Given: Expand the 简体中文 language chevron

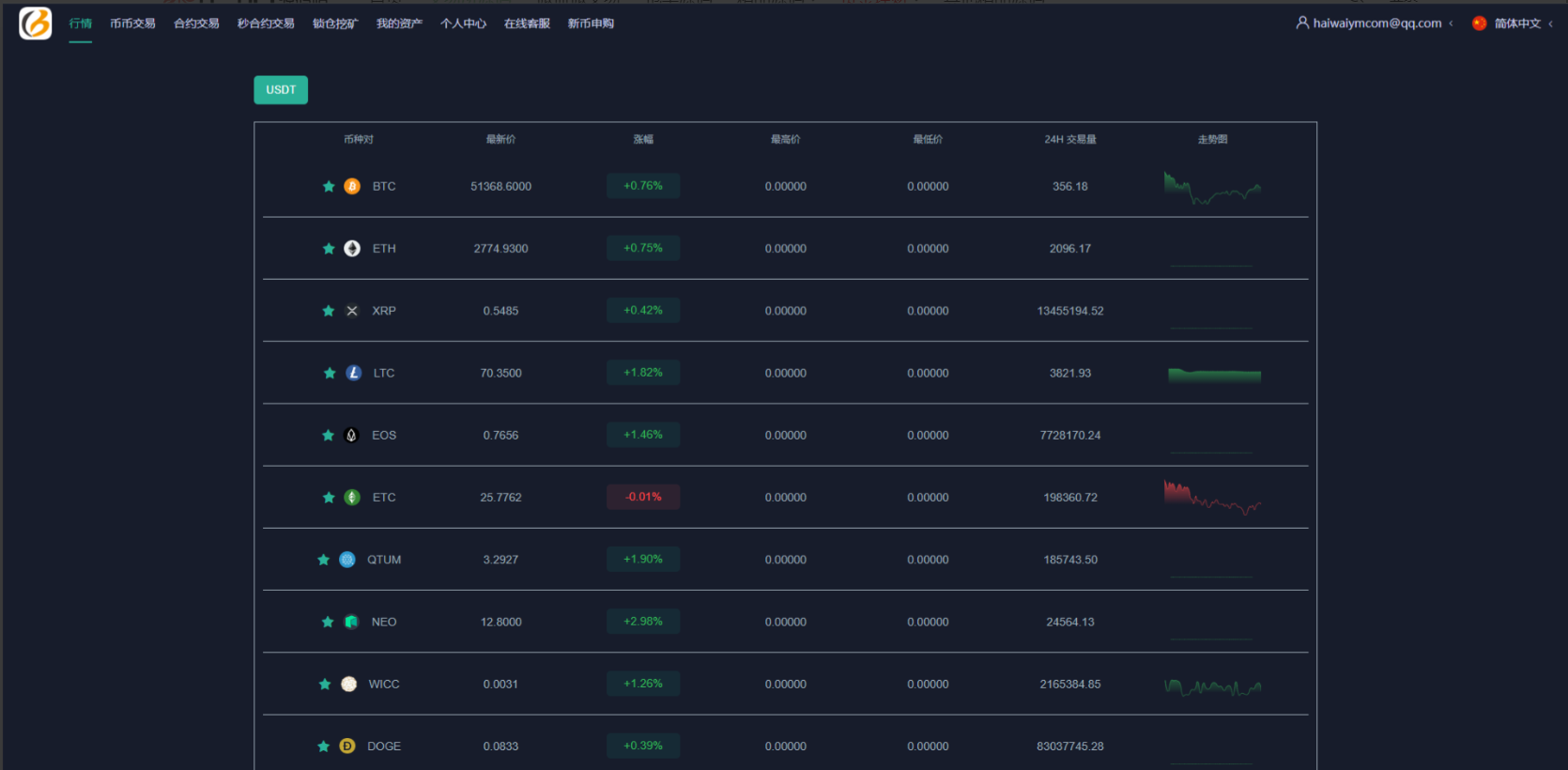Looking at the screenshot, I should 1551,23.
